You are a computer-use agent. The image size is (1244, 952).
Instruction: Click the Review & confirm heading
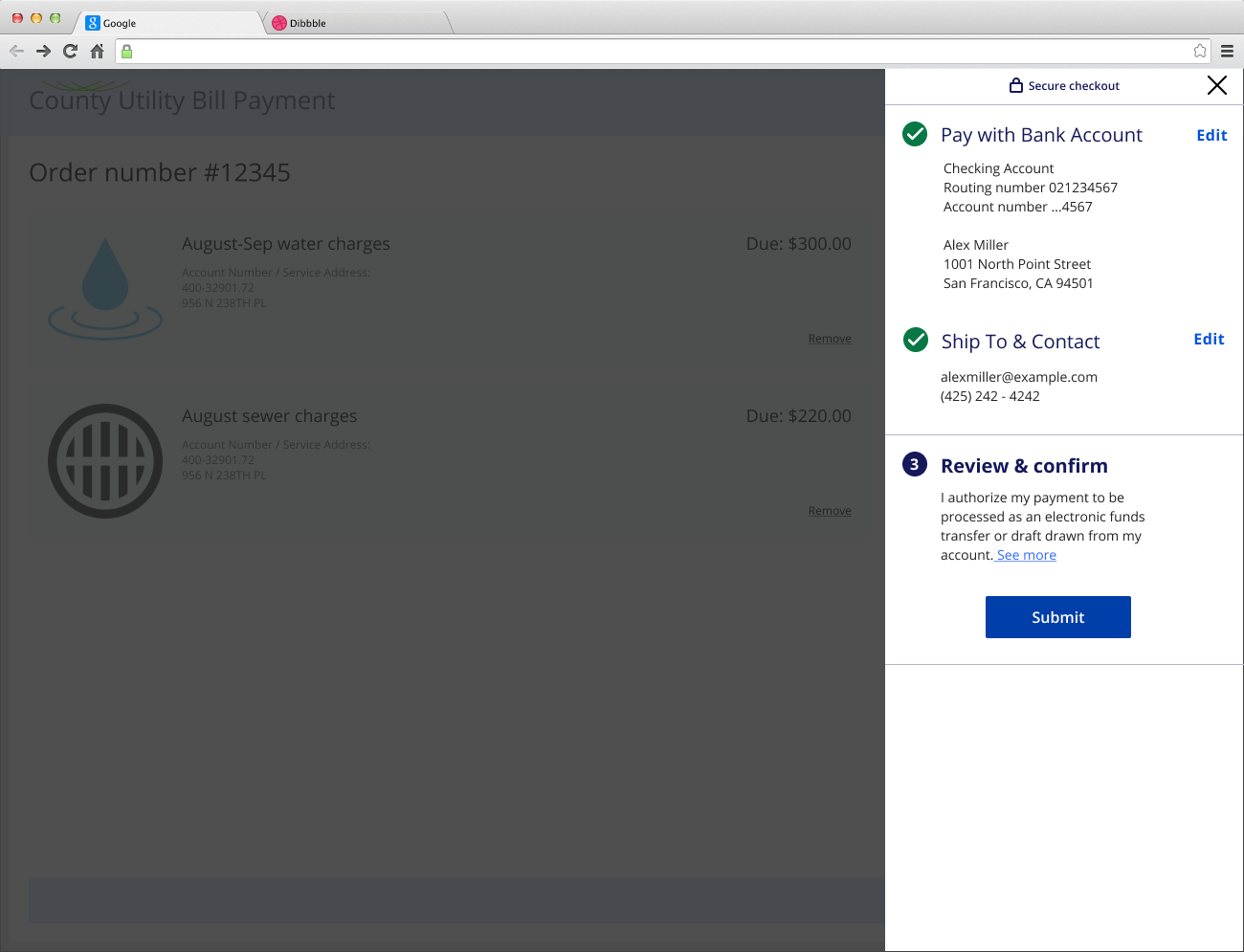click(x=1024, y=466)
